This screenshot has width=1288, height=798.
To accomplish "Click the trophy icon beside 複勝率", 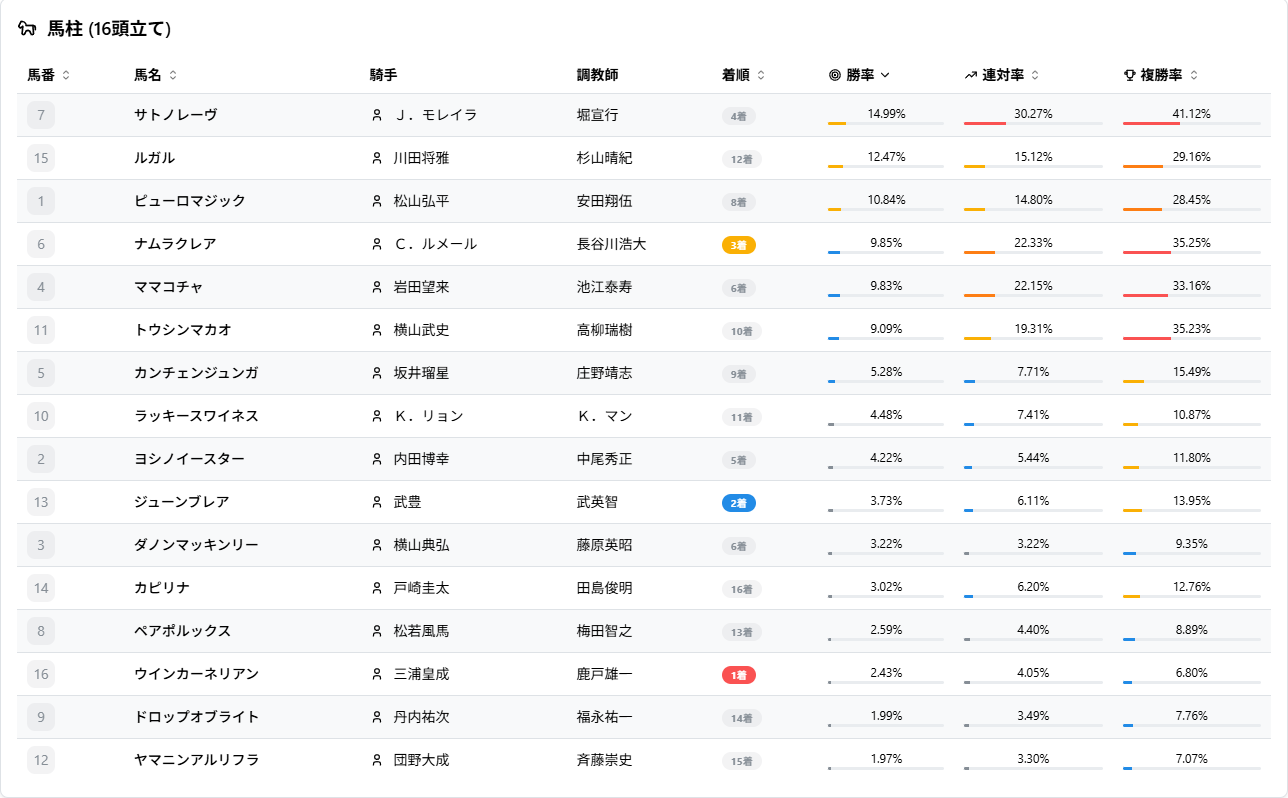I will pyautogui.click(x=1130, y=75).
